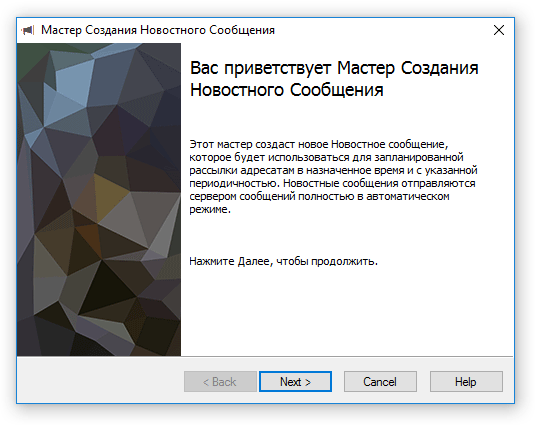Click the heading 'Вас приветствует Мастер Создания'
The width and height of the screenshot is (535, 425).
click(334, 68)
